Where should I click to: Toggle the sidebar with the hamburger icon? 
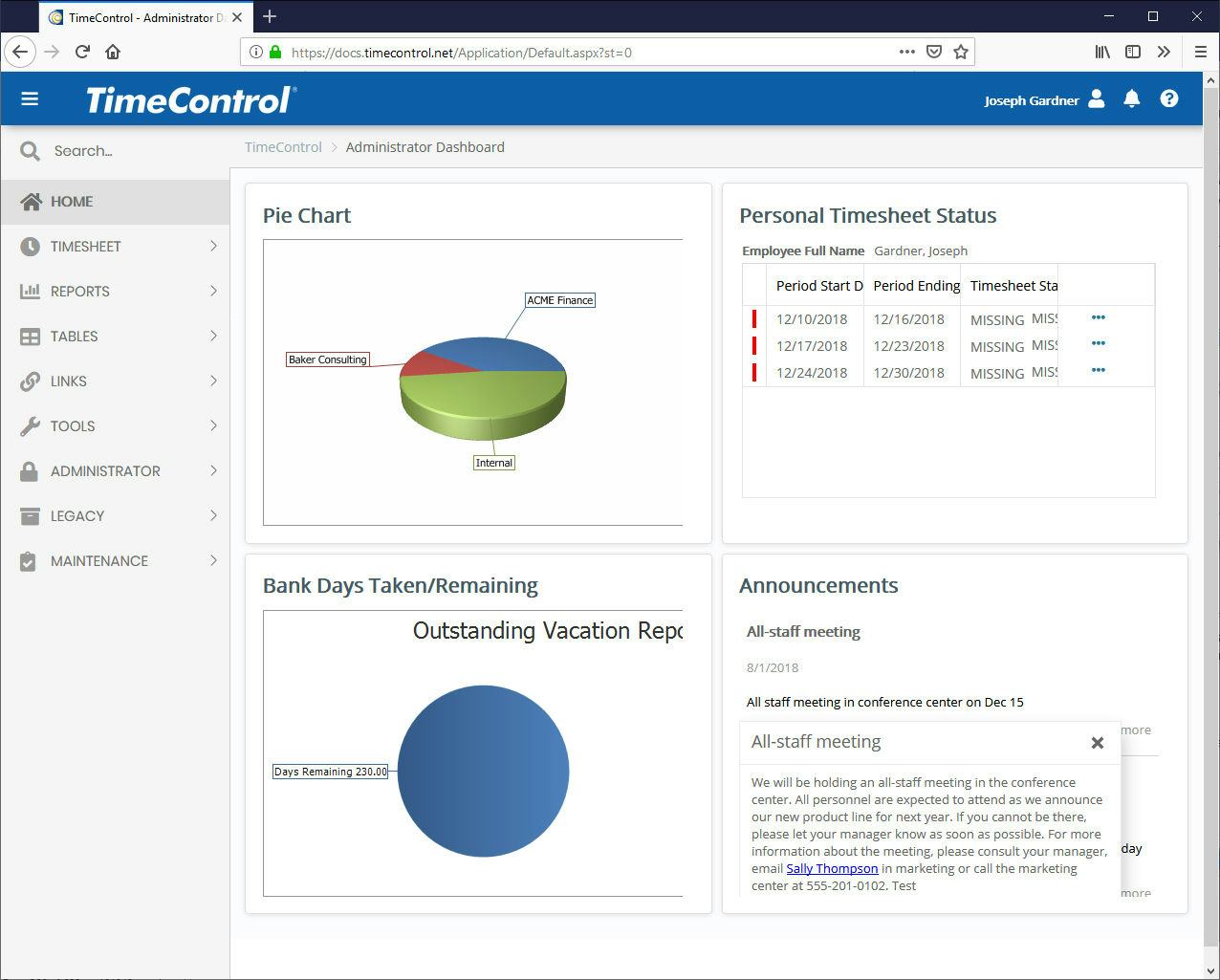[30, 98]
